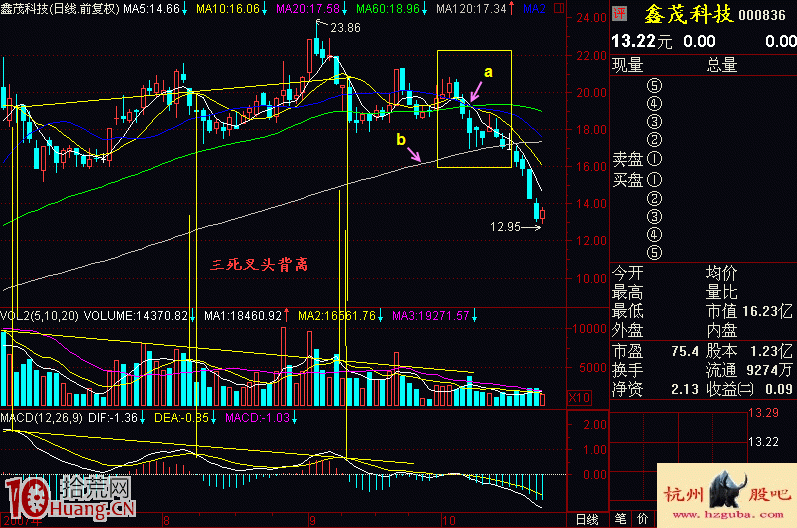Viewport: 797px width, 528px height.
Task: Open the 笔 tick tab
Action: (x=620, y=519)
